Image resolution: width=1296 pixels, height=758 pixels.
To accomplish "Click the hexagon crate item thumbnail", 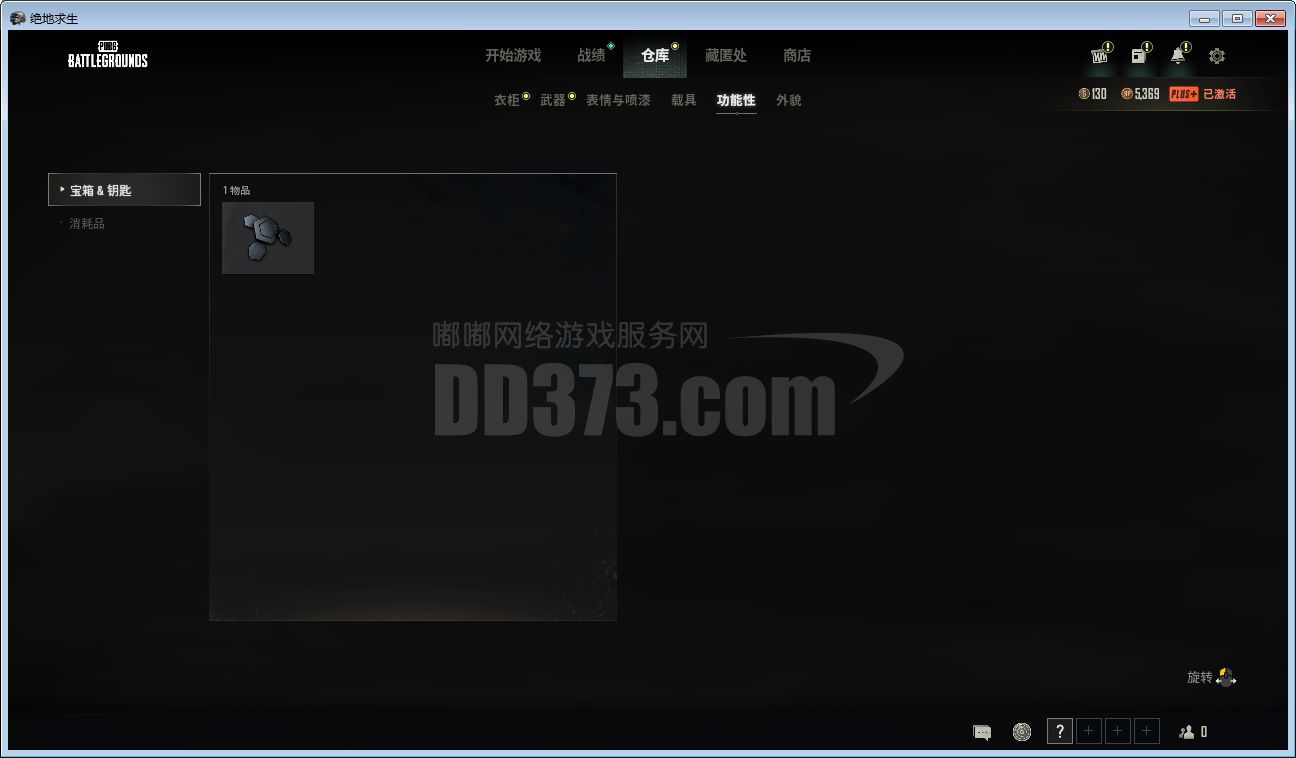I will [x=268, y=238].
